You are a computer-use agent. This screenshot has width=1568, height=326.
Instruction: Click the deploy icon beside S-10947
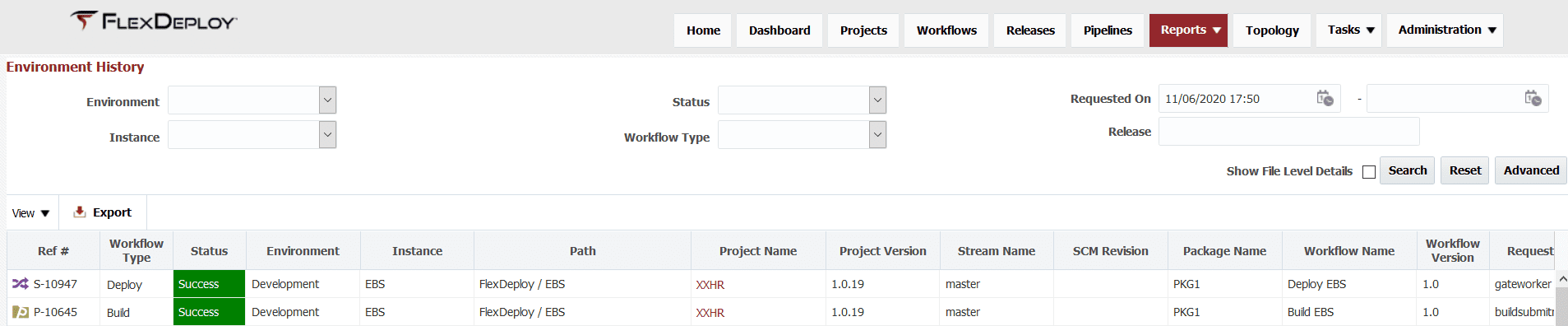click(x=21, y=284)
